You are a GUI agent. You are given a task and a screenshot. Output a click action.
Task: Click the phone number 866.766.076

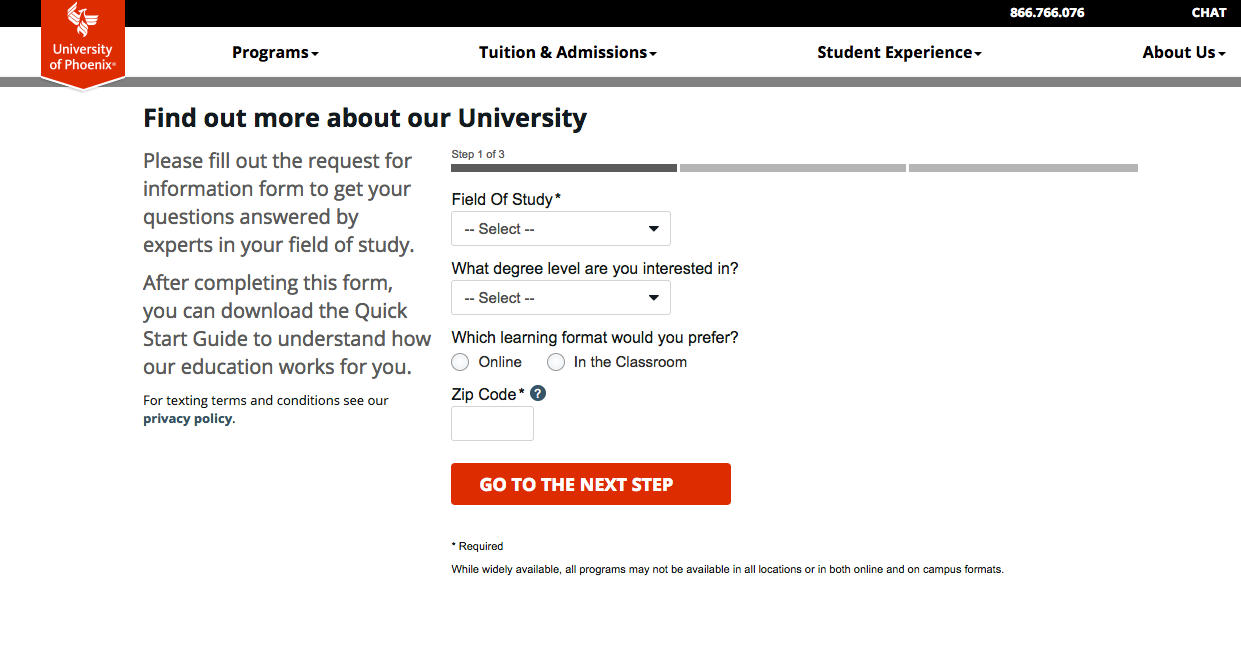pyautogui.click(x=1047, y=13)
